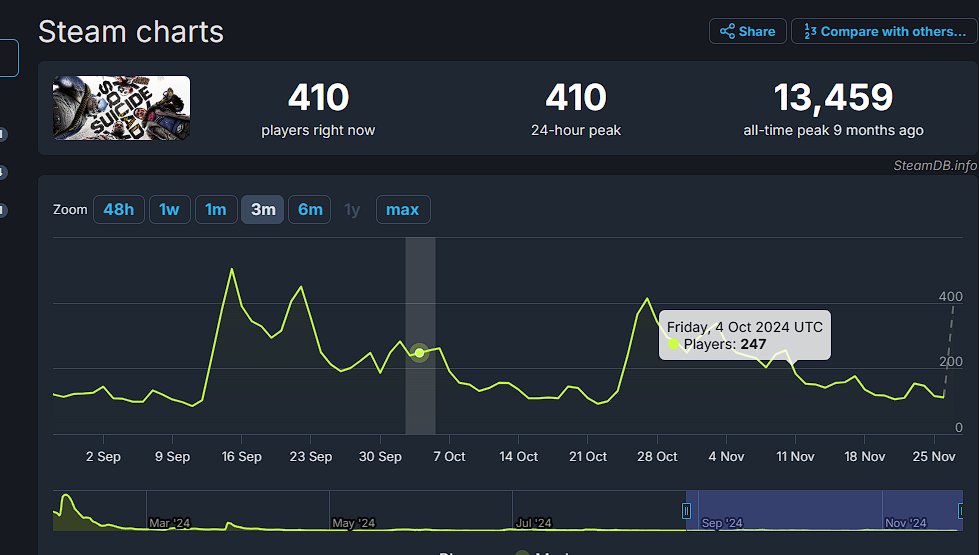Image resolution: width=979 pixels, height=555 pixels.
Task: Open the Share button
Action: [x=747, y=31]
